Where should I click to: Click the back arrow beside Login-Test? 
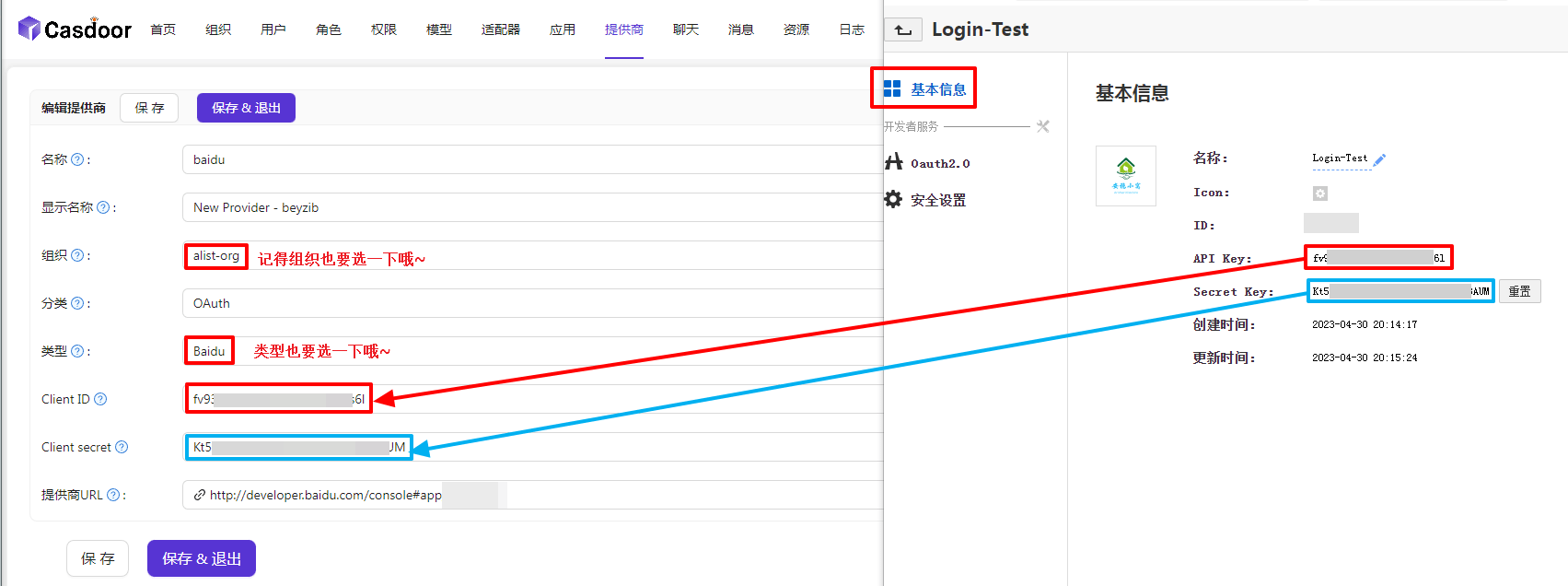[x=903, y=30]
